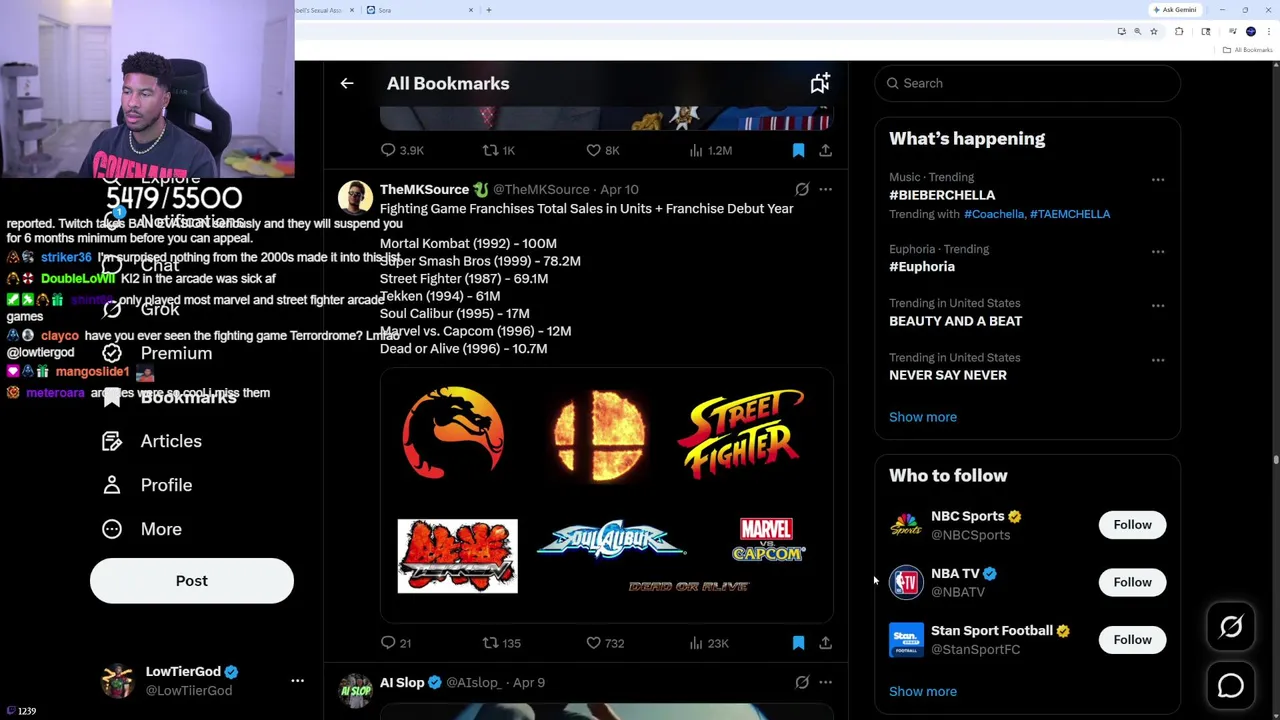Open the Chrome profile avatar
The width and height of the screenshot is (1280, 720).
tap(1251, 32)
